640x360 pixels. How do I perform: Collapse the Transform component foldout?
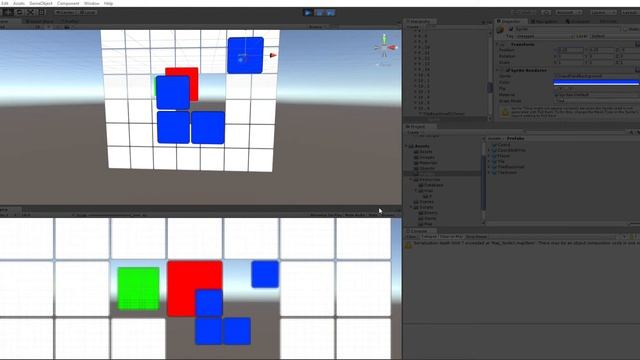click(x=498, y=44)
